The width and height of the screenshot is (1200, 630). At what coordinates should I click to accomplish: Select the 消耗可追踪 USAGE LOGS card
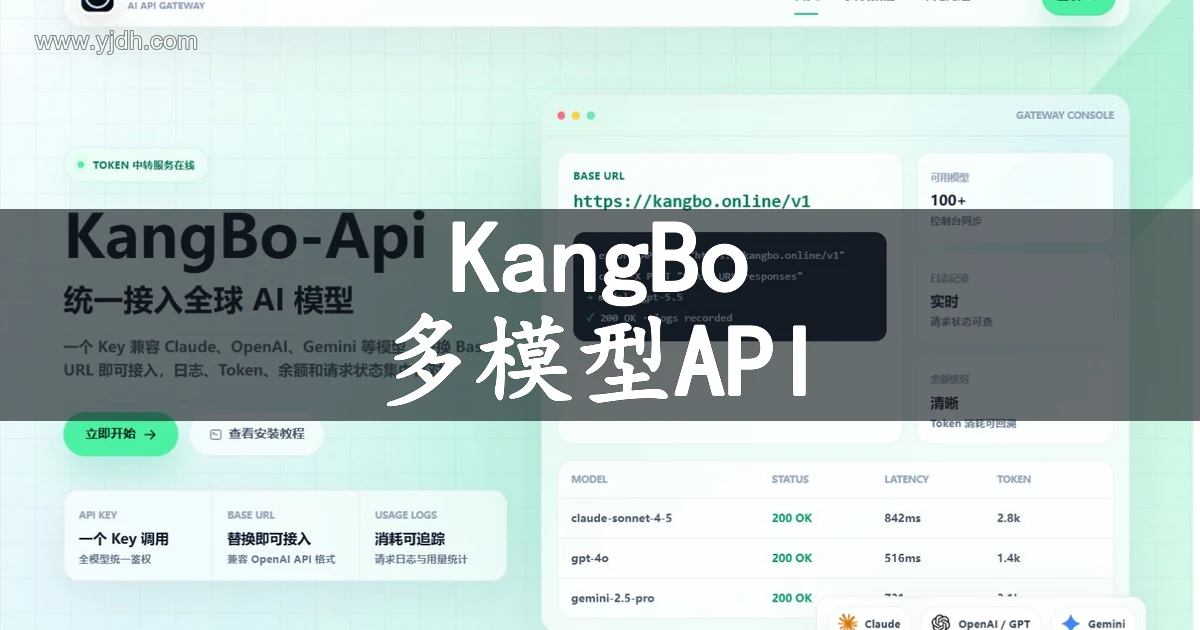(x=432, y=535)
